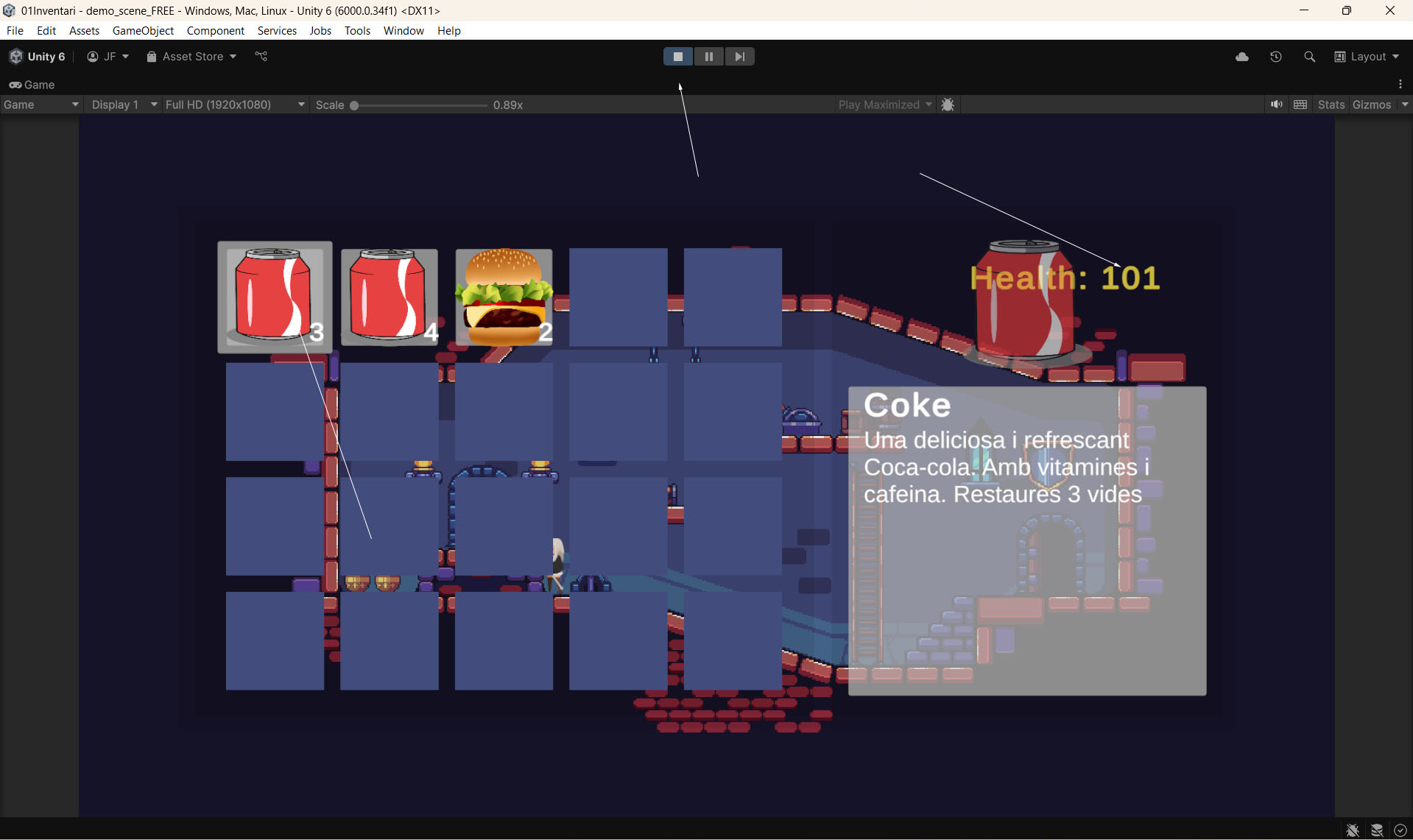Open the Window menu
1413x840 pixels.
coord(403,30)
